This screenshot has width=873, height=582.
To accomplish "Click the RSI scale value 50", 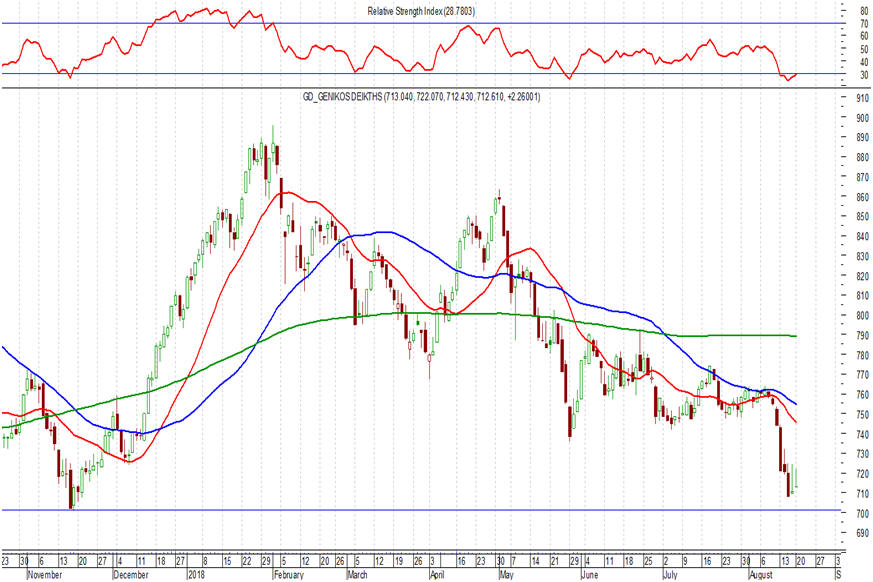I will pos(864,50).
